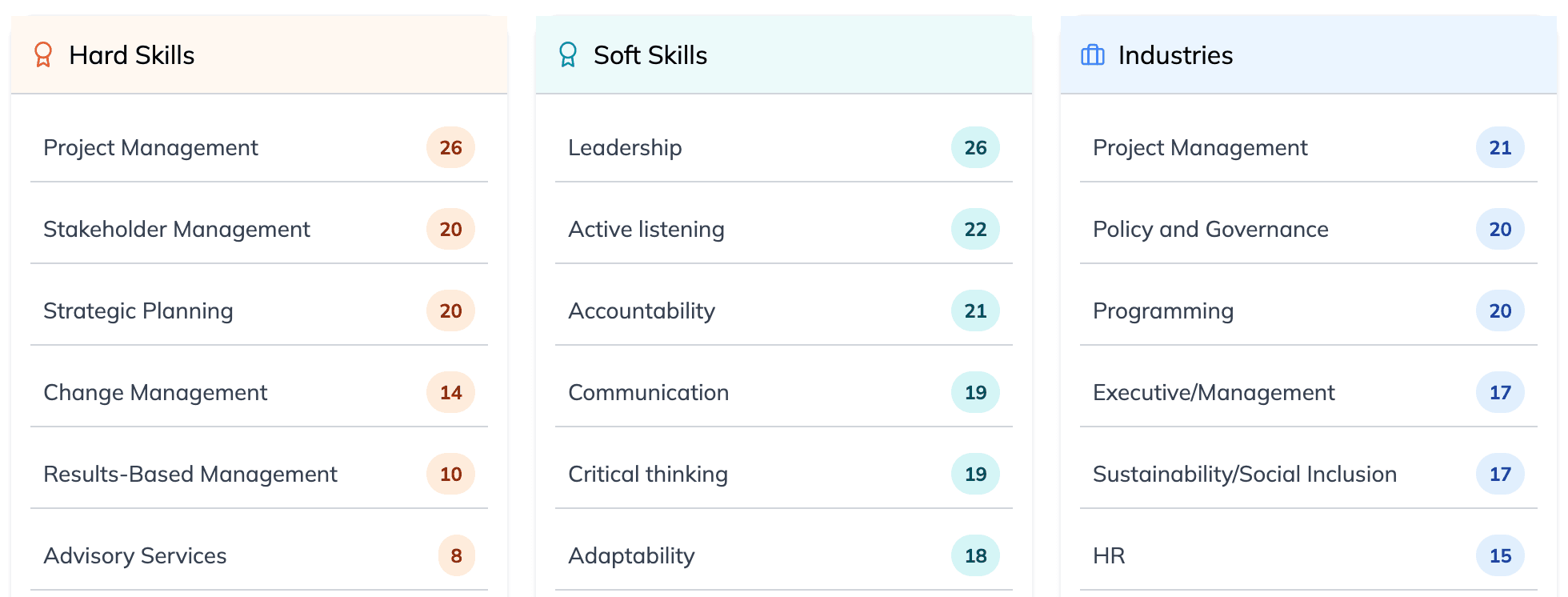Click the 22 badge for Active listening

pyautogui.click(x=975, y=230)
